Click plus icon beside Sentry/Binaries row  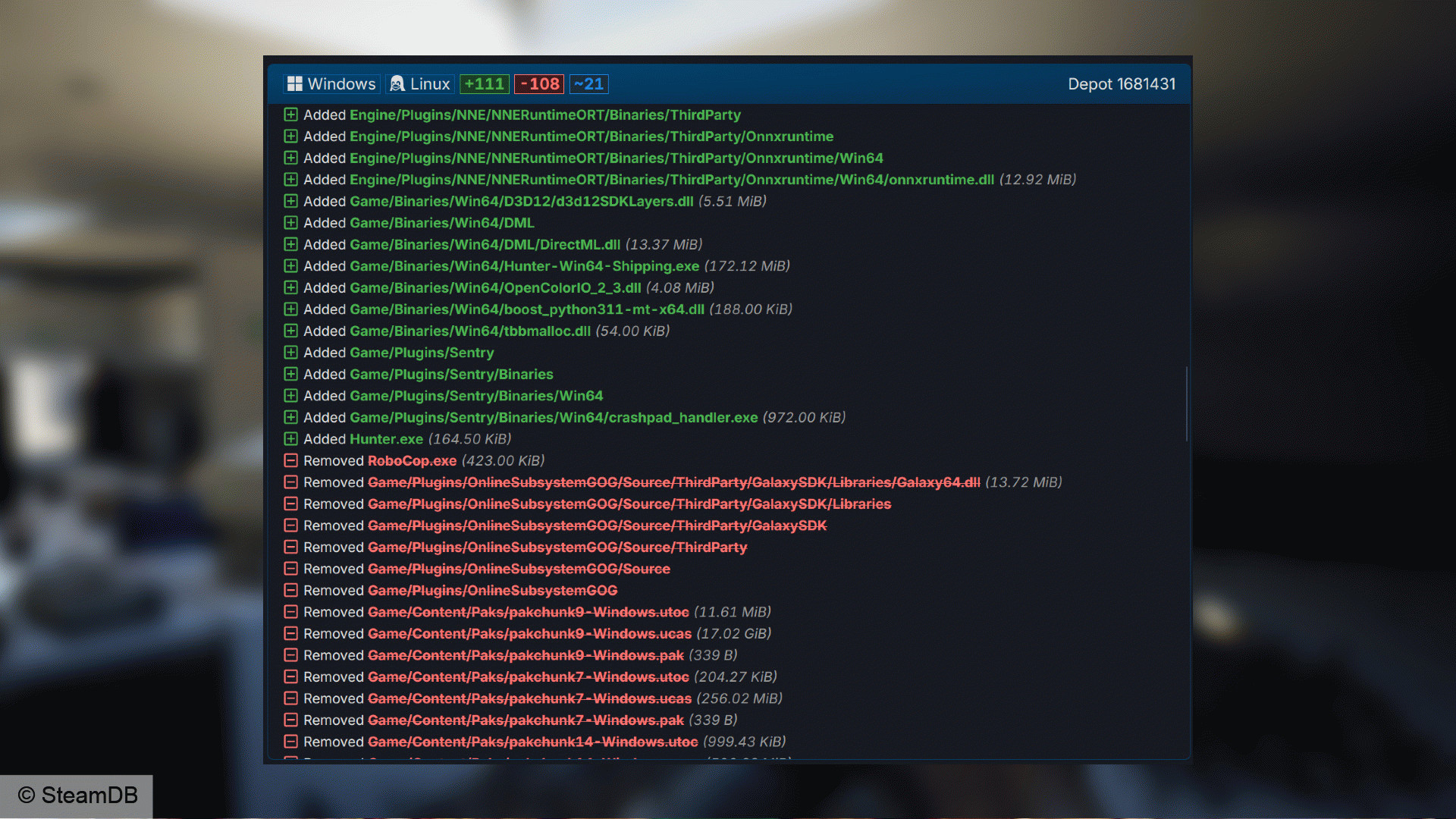(x=290, y=374)
